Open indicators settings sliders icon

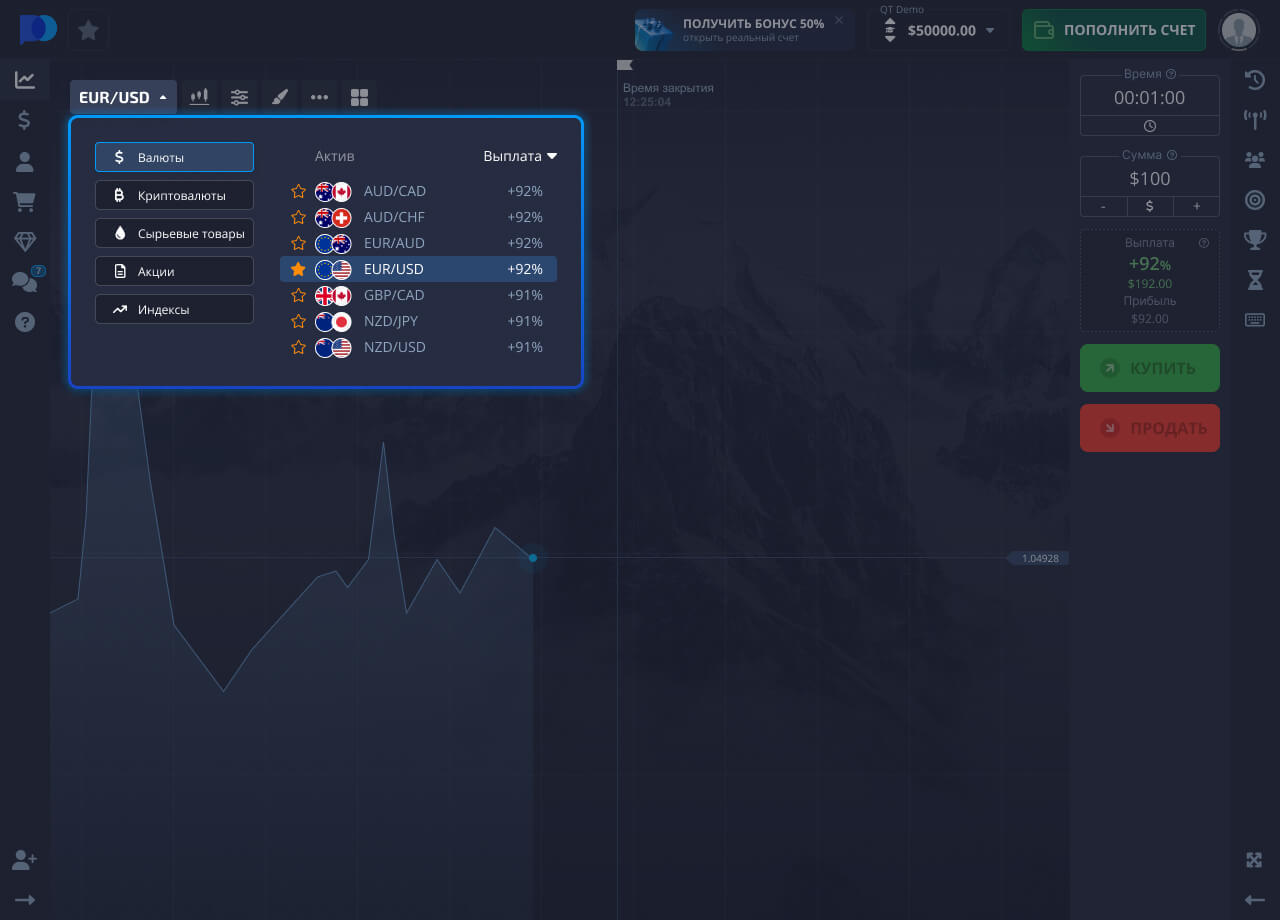tap(240, 97)
